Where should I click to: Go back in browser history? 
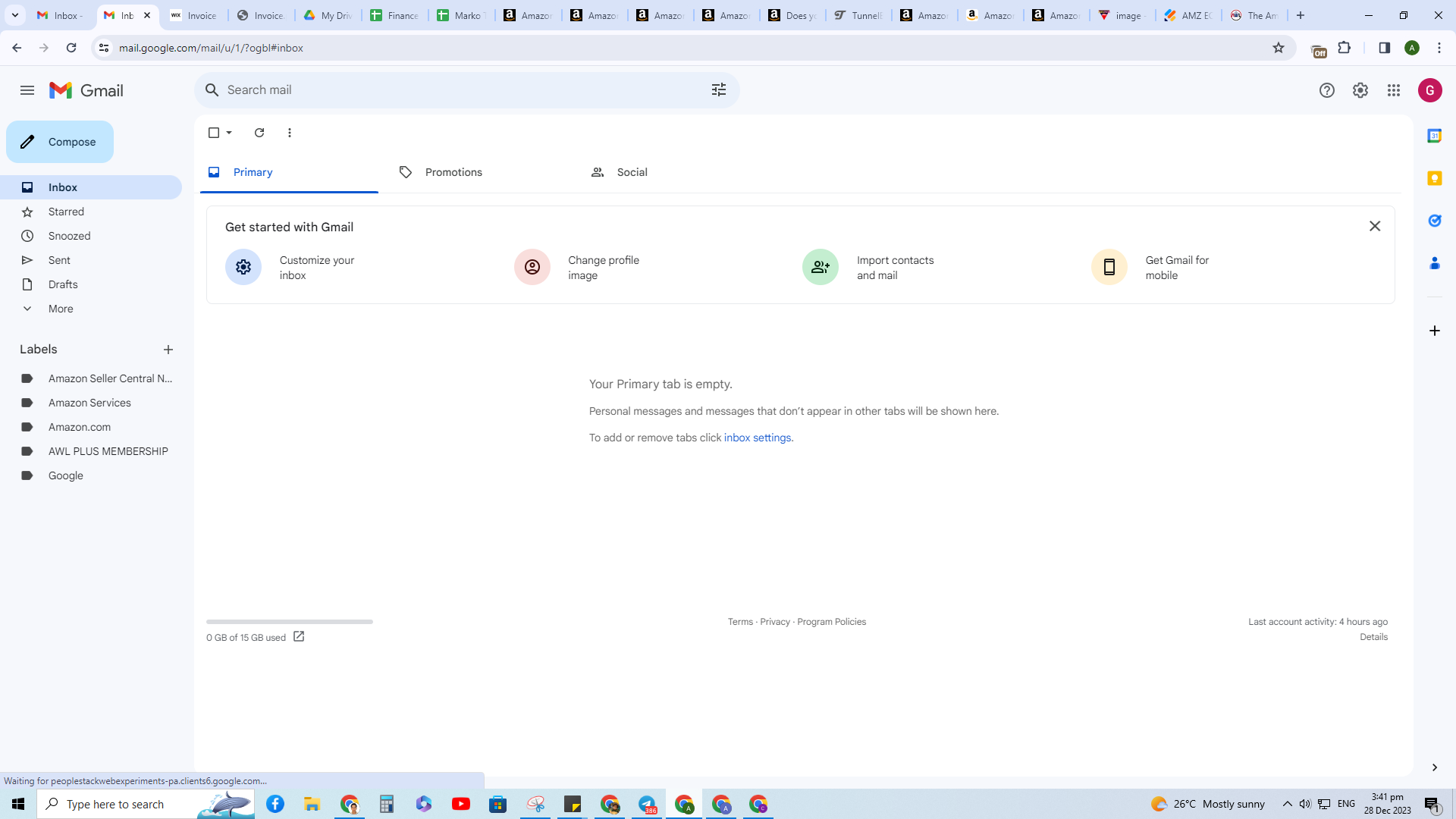pos(17,48)
